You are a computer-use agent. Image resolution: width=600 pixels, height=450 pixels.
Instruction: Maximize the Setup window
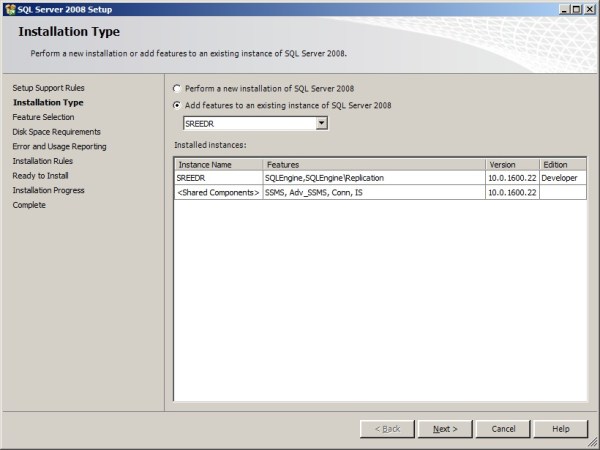pyautogui.click(x=576, y=8)
